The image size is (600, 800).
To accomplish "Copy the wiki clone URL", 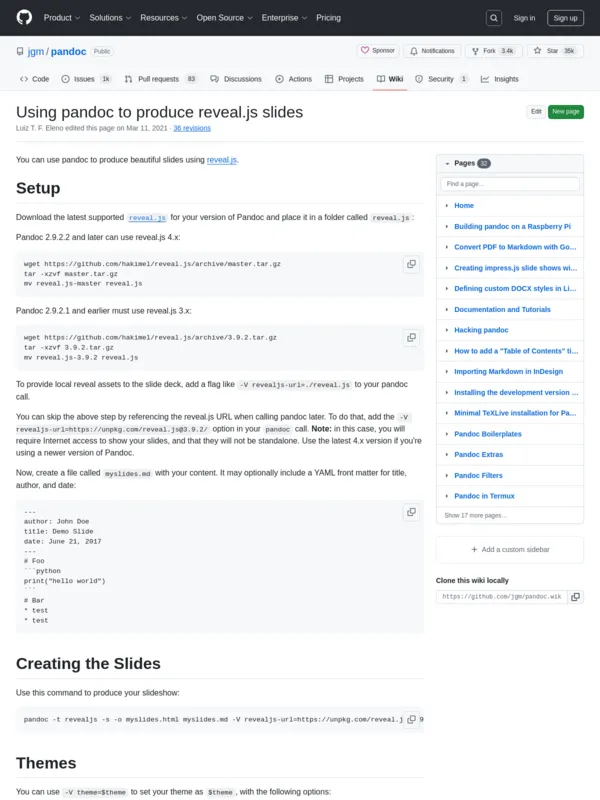I will 574,597.
